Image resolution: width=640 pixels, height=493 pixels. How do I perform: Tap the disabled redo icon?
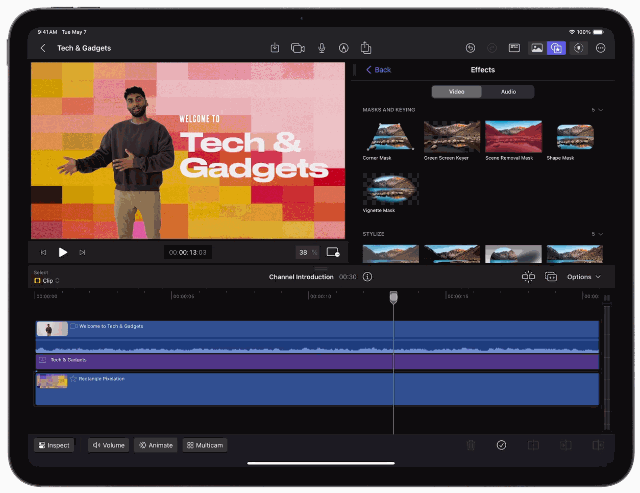pyautogui.click(x=492, y=48)
